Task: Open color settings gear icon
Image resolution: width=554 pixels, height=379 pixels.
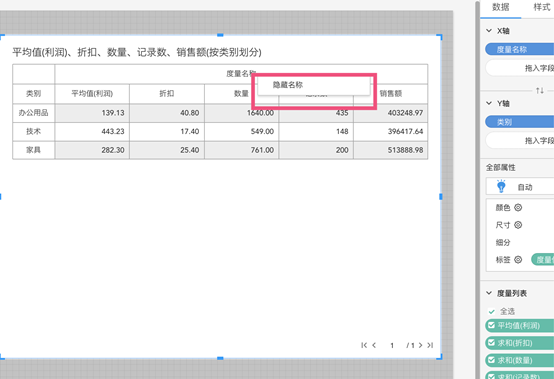Action: [x=518, y=208]
